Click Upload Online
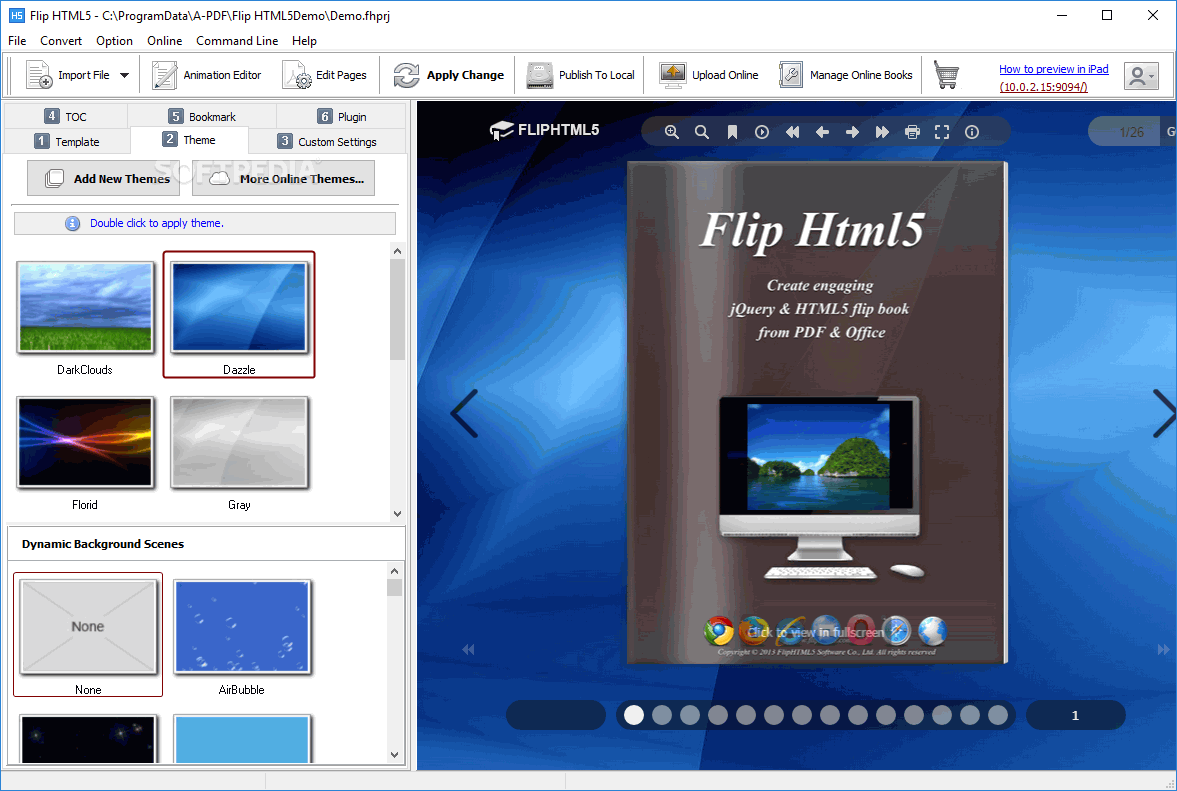Viewport: 1177px width, 791px height. (709, 75)
